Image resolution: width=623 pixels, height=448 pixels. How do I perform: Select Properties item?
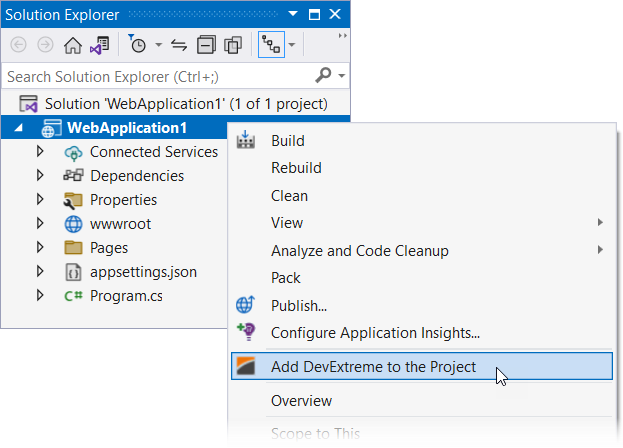[x=123, y=200]
